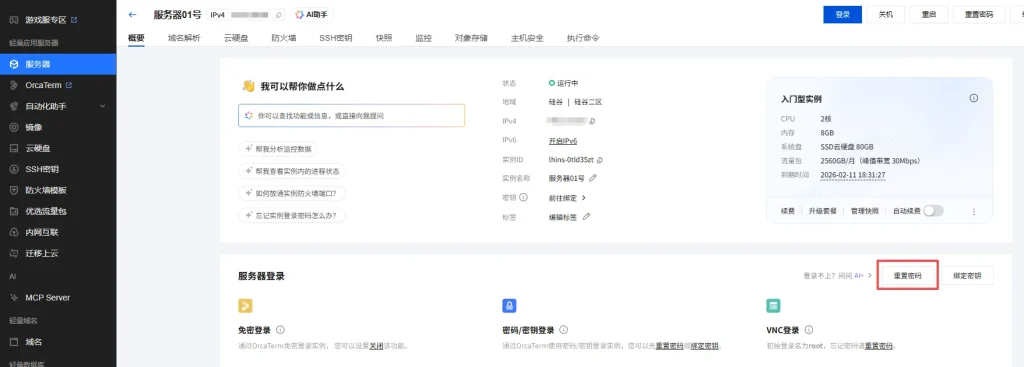This screenshot has width=1024, height=367.
Task: Click 续费 on the instance card
Action: click(x=788, y=211)
